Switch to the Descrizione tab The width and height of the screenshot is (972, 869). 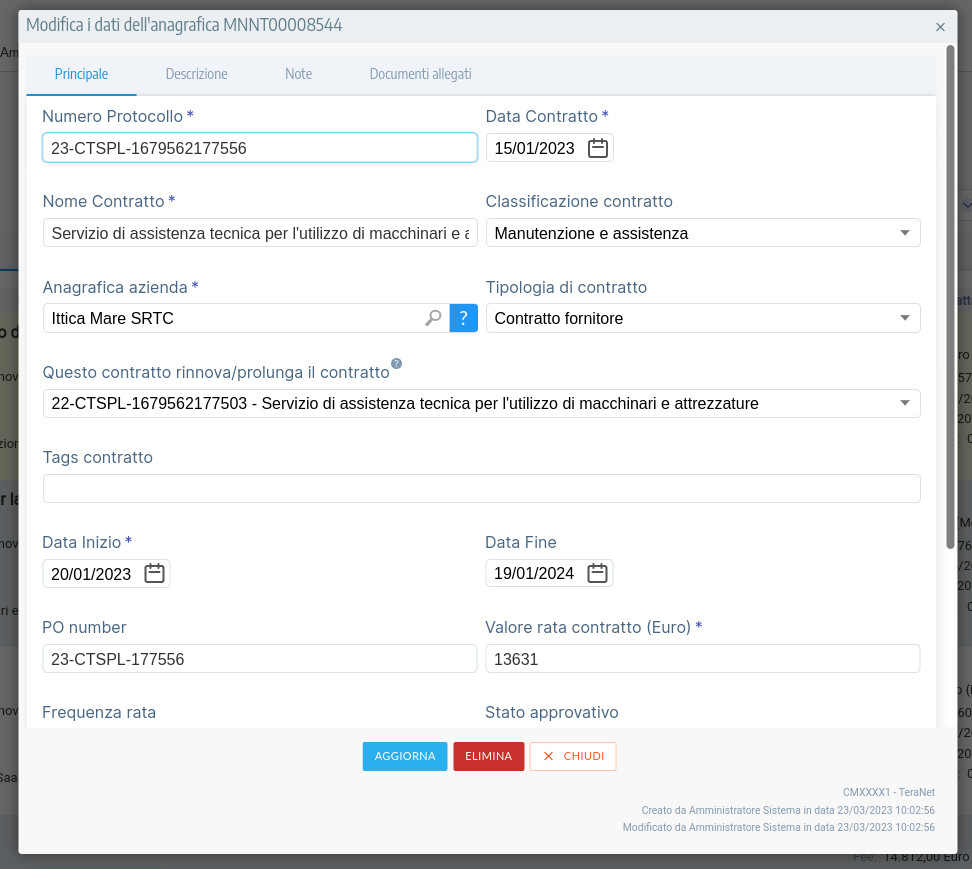pos(196,74)
